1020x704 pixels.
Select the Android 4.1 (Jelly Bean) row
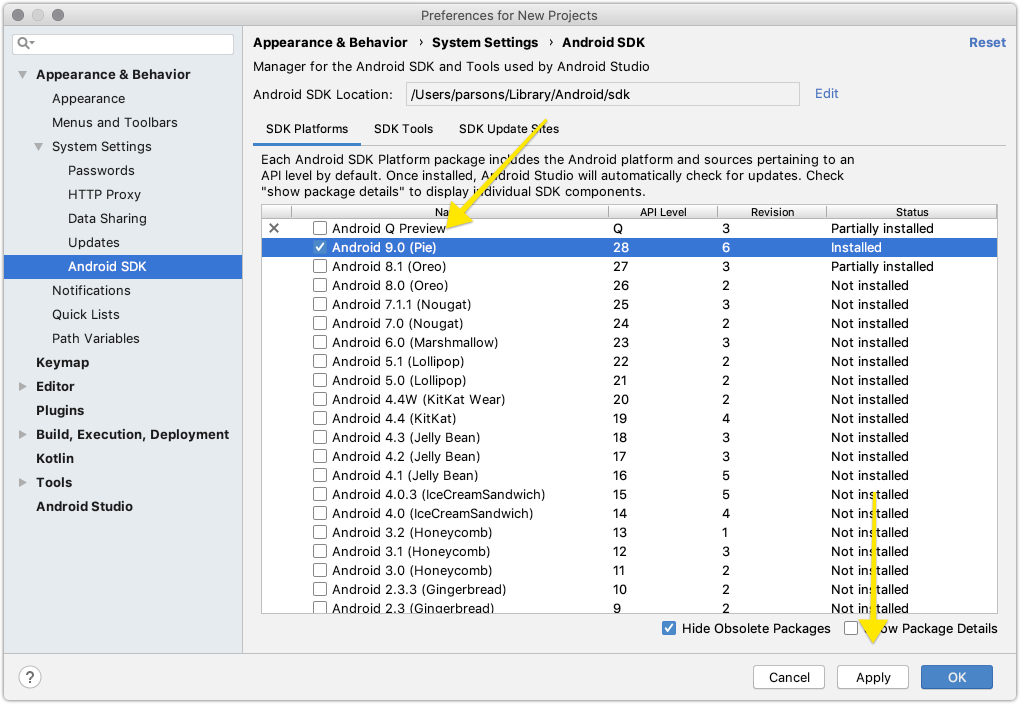coord(629,476)
